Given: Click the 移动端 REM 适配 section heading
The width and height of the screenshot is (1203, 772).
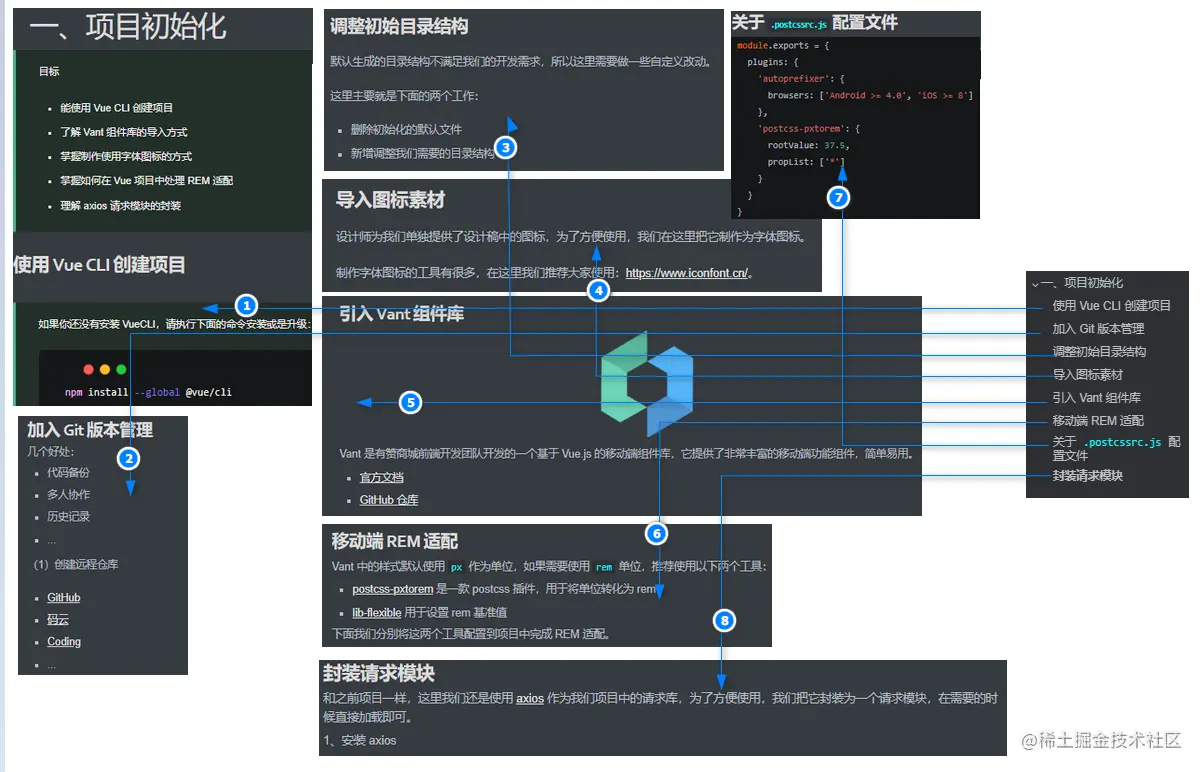Looking at the screenshot, I should pyautogui.click(x=395, y=541).
